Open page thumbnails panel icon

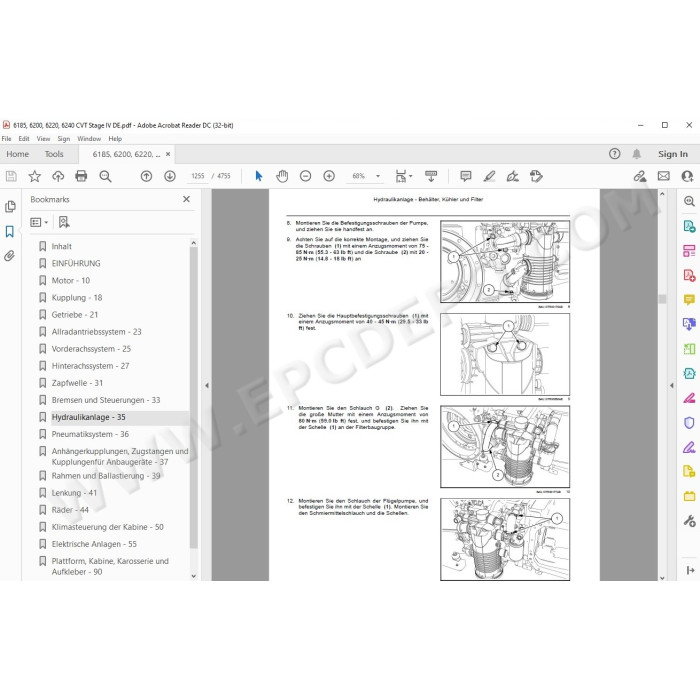(x=10, y=207)
